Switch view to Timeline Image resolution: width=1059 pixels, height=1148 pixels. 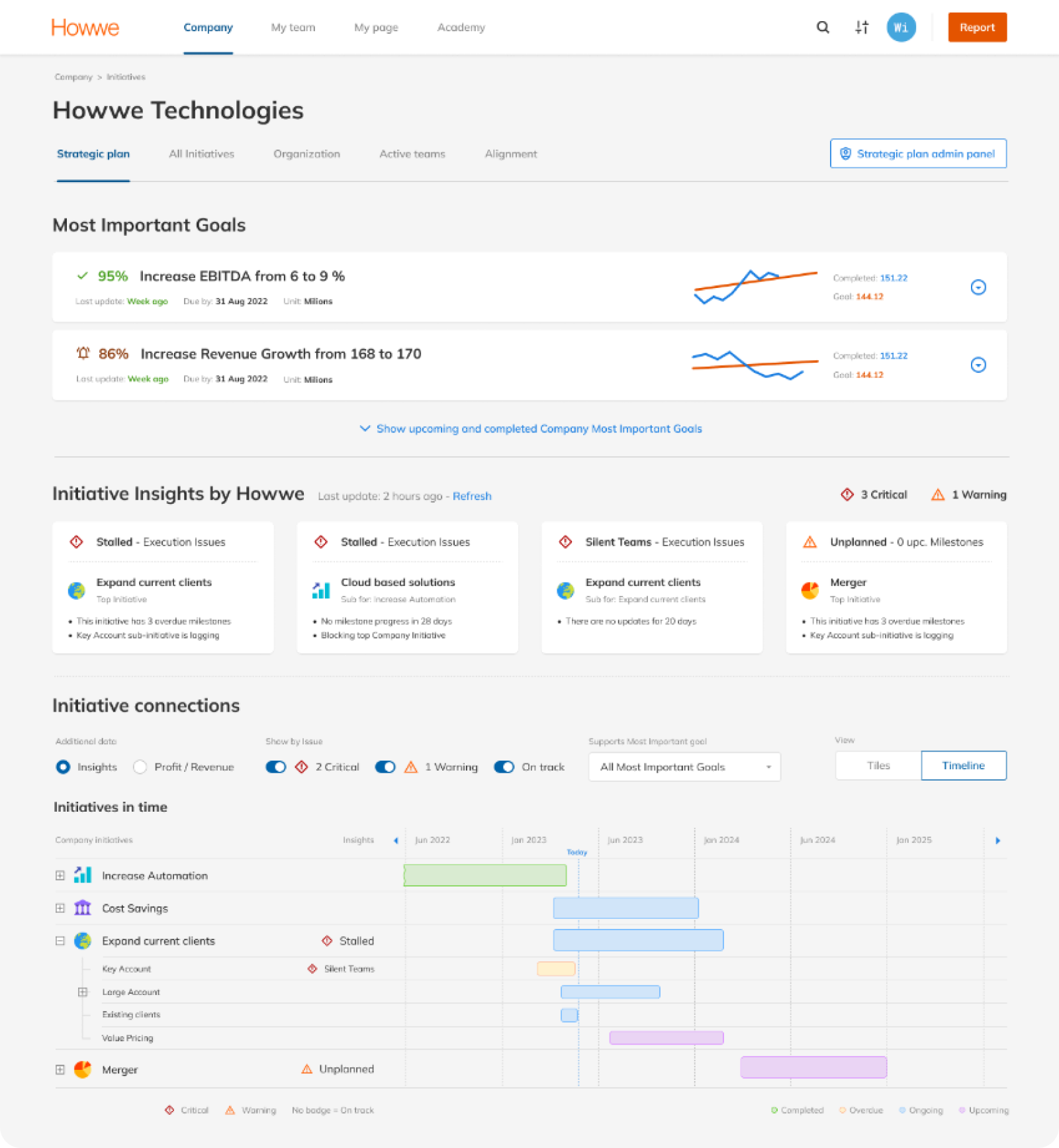pos(964,765)
